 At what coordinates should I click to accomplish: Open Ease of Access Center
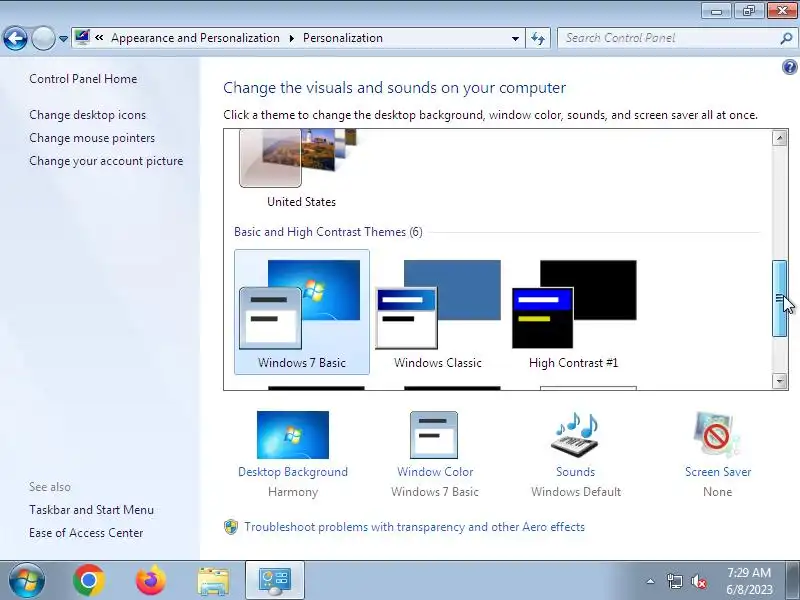86,533
